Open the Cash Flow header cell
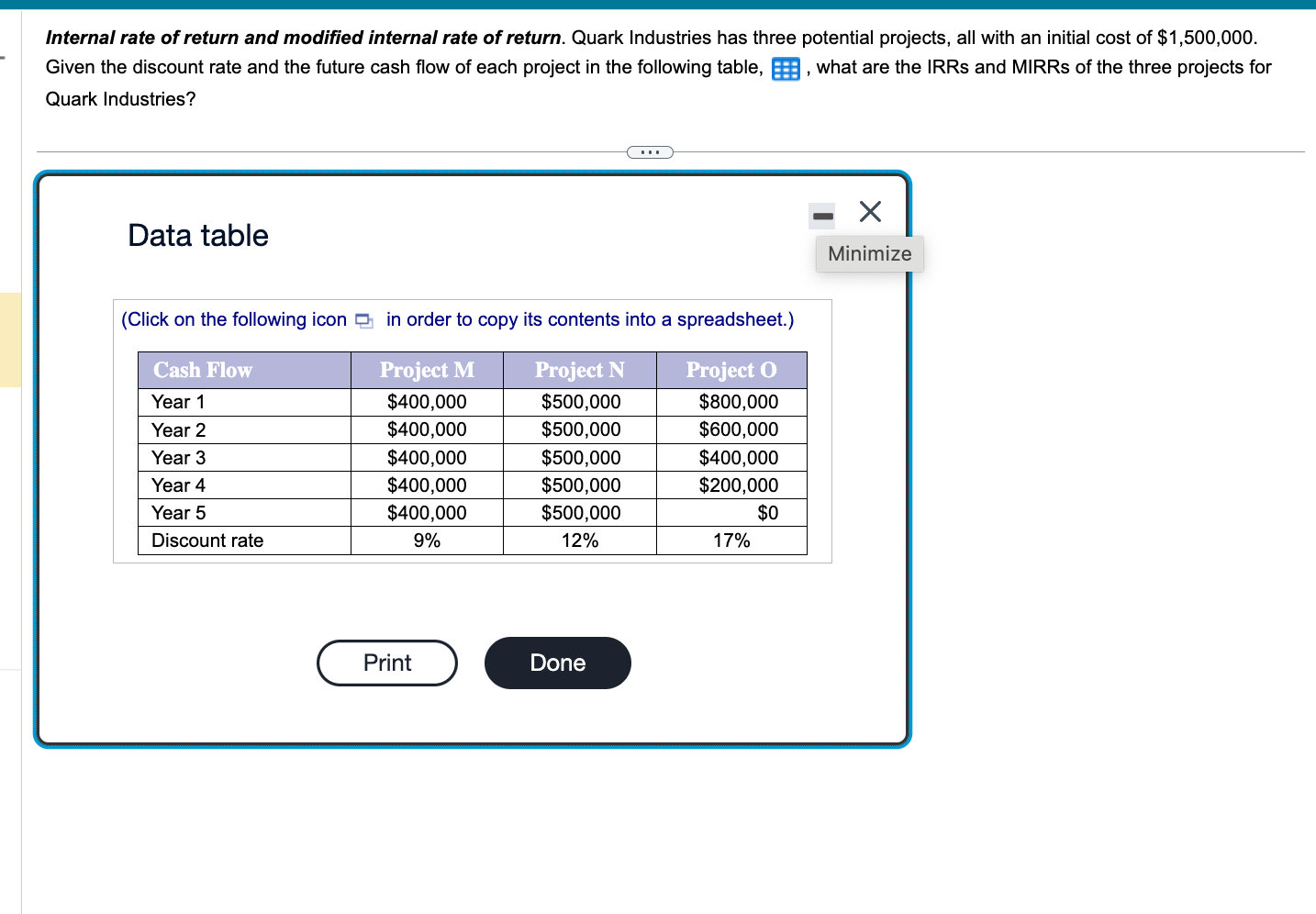This screenshot has height=914, width=1316. coord(204,370)
